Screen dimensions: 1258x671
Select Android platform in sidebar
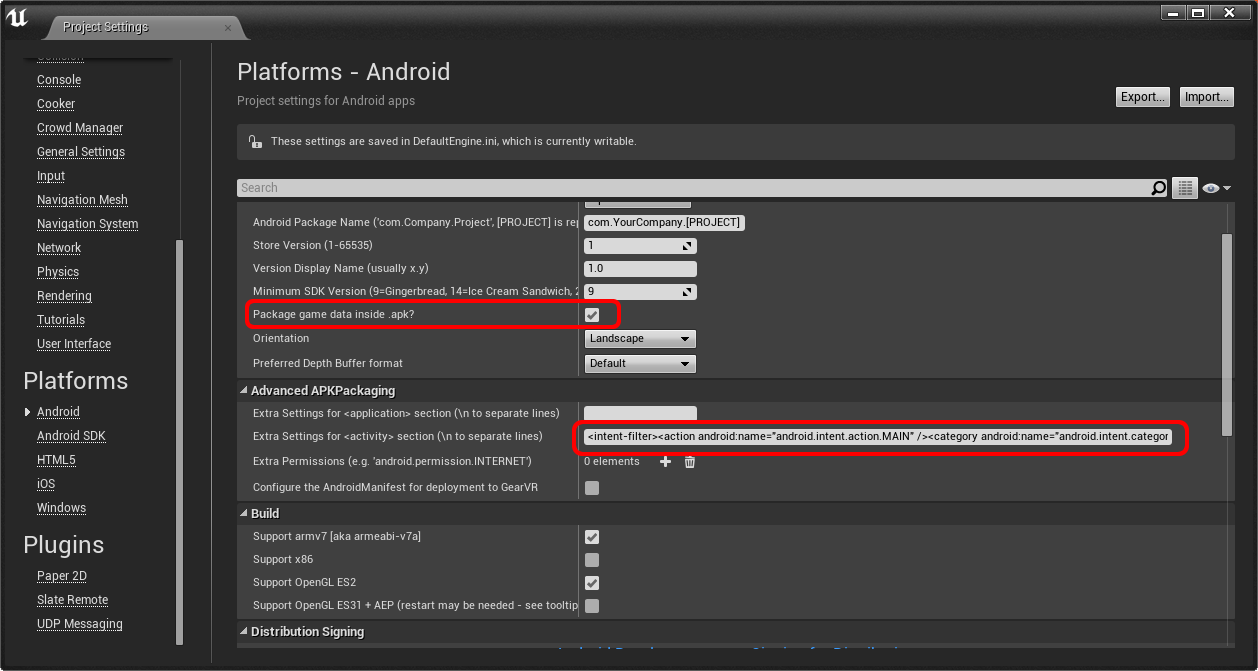[58, 412]
